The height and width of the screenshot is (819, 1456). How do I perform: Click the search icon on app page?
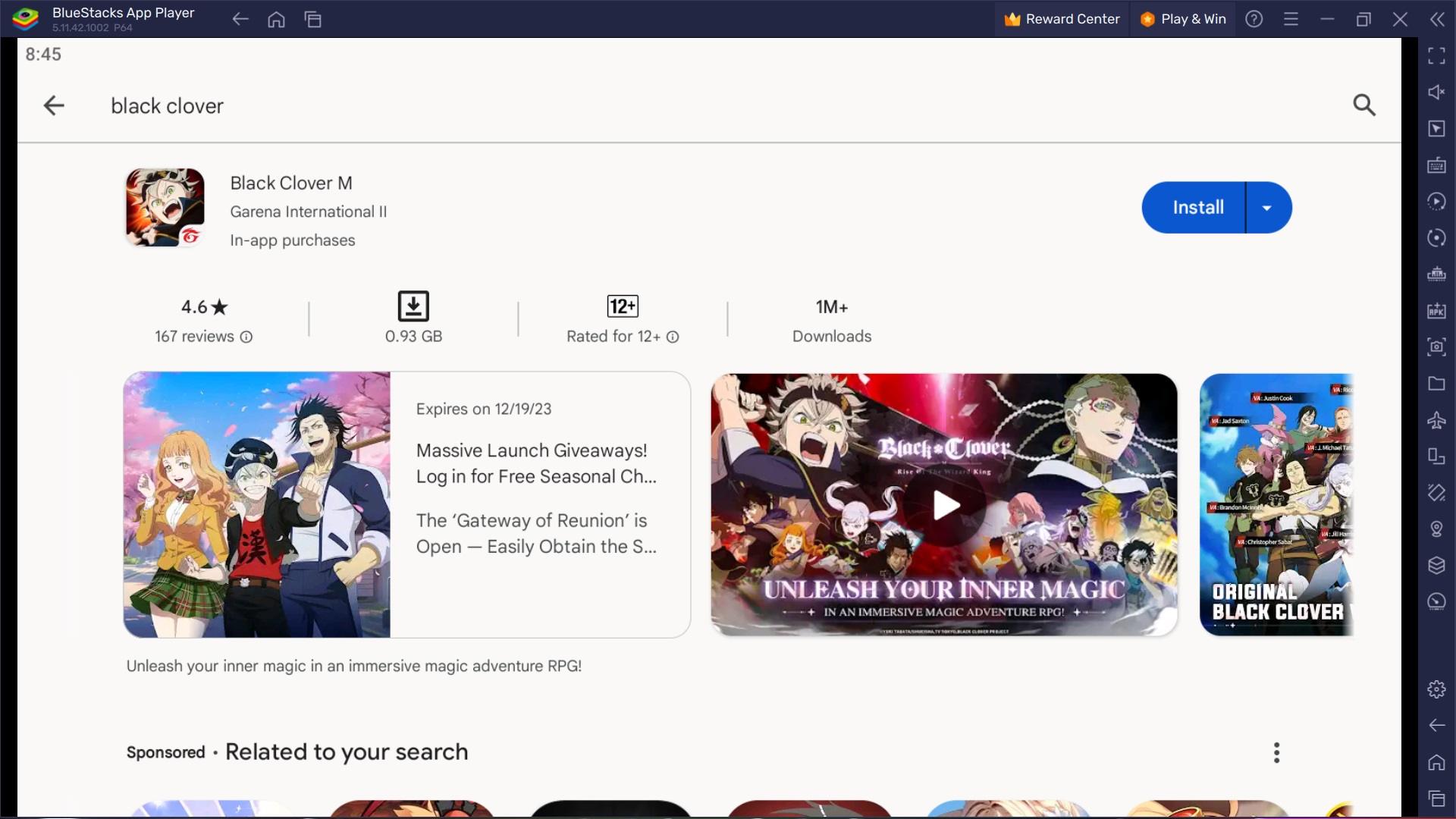(1364, 105)
